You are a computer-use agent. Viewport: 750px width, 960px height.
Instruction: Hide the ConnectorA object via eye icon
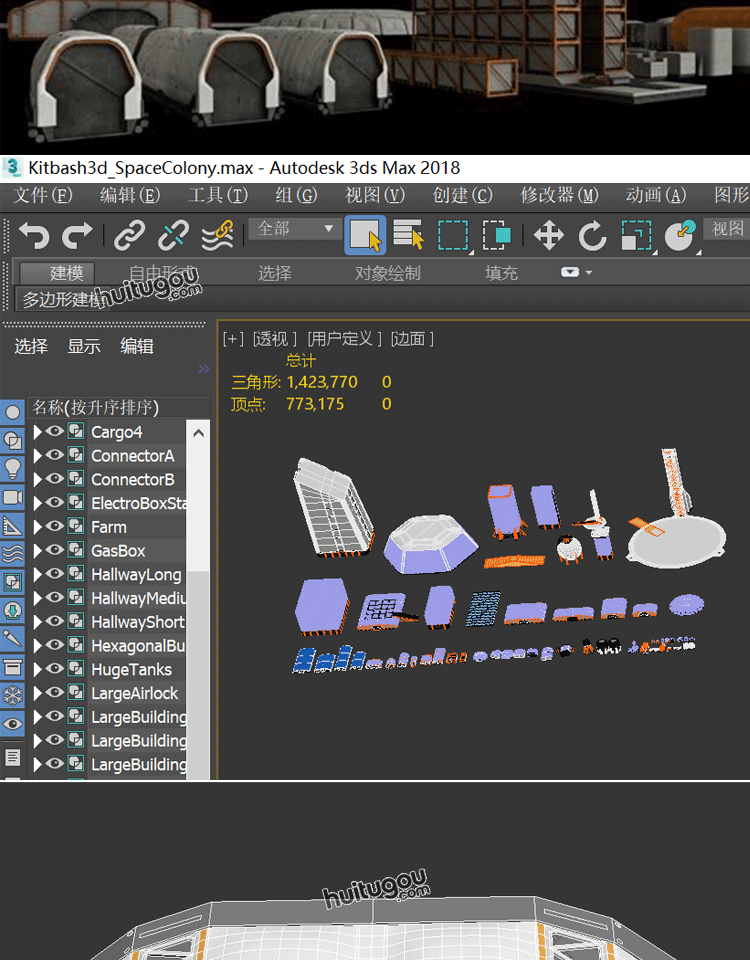point(55,455)
